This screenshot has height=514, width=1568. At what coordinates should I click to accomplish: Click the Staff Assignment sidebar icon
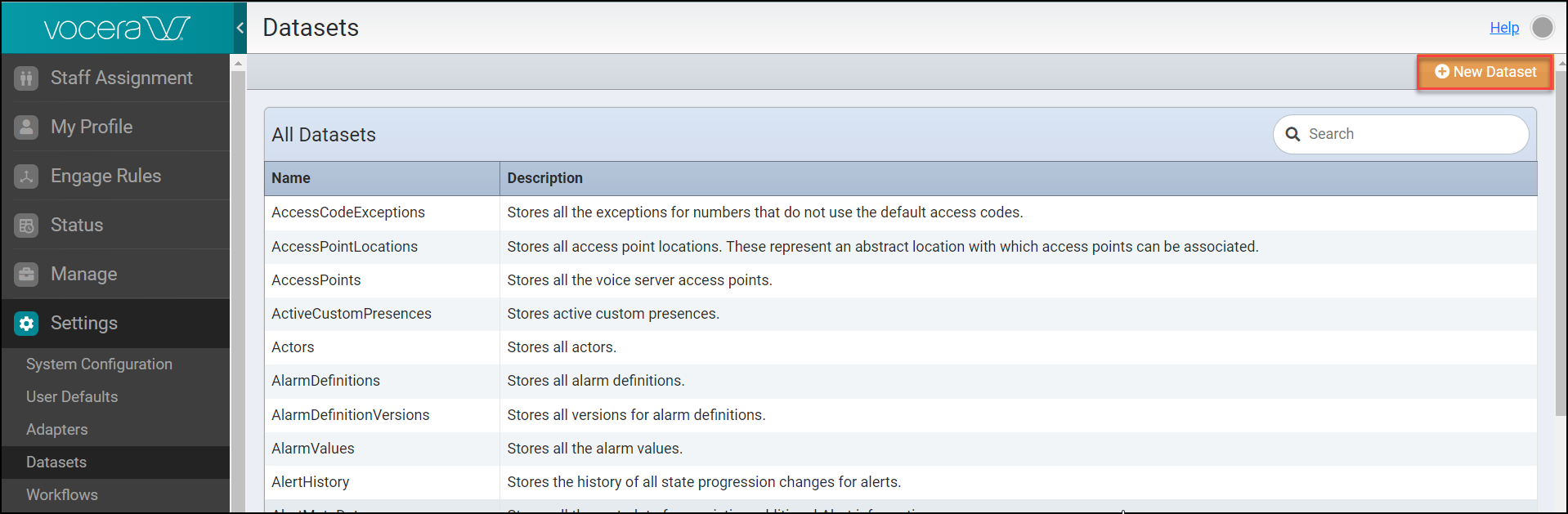[x=26, y=78]
